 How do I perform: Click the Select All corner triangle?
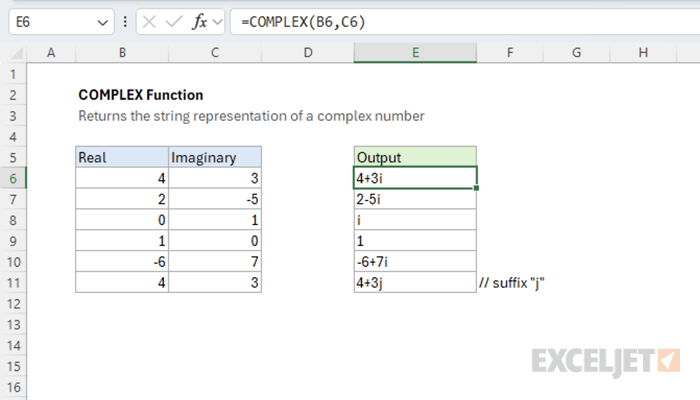click(17, 53)
